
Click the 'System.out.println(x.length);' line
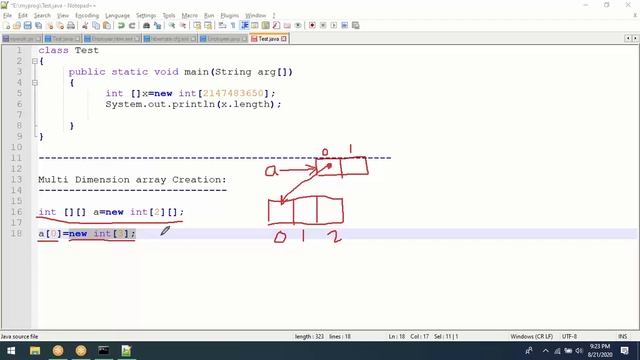pyautogui.click(x=193, y=104)
